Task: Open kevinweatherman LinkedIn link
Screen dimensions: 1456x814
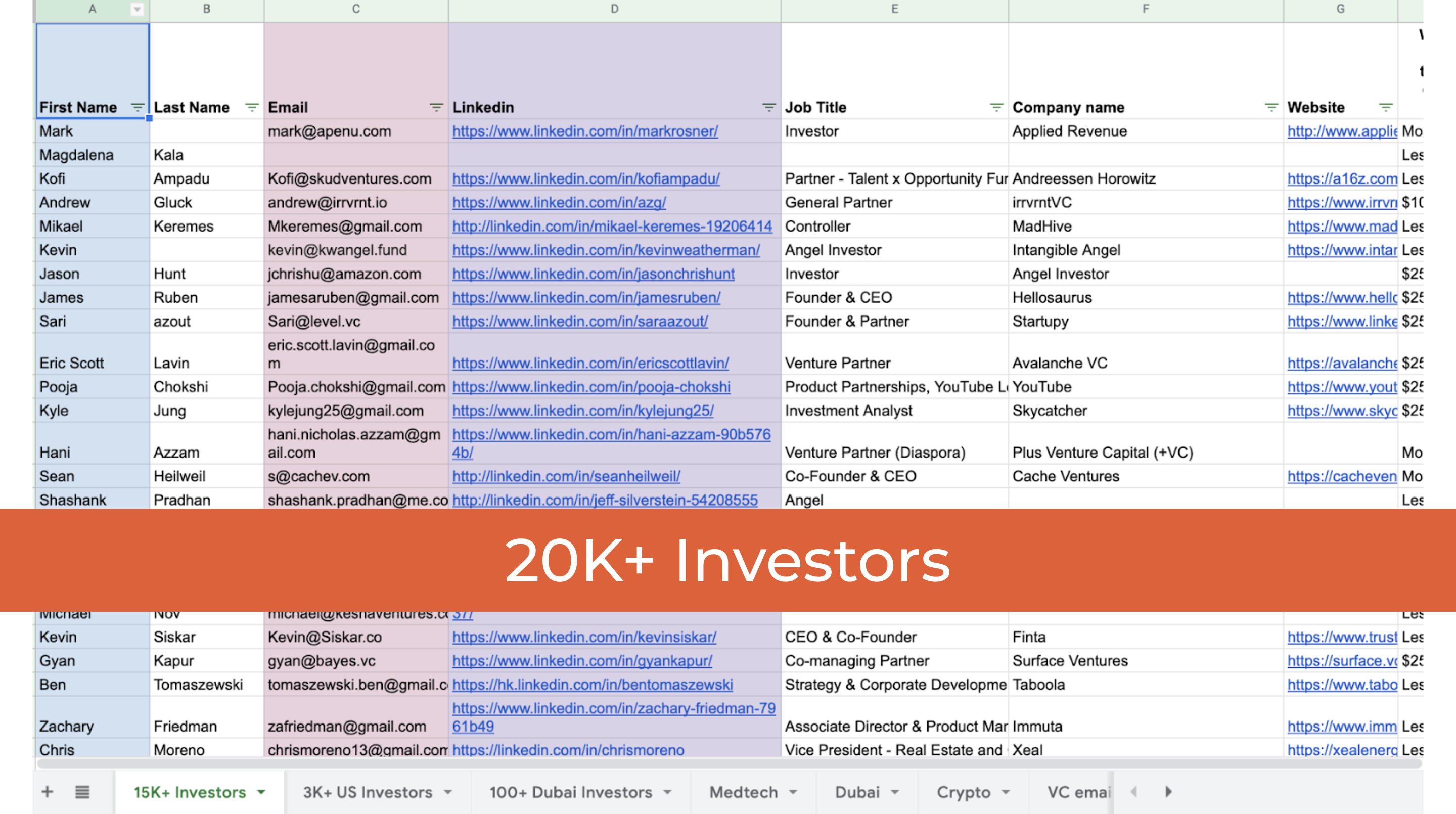Action: coord(606,250)
